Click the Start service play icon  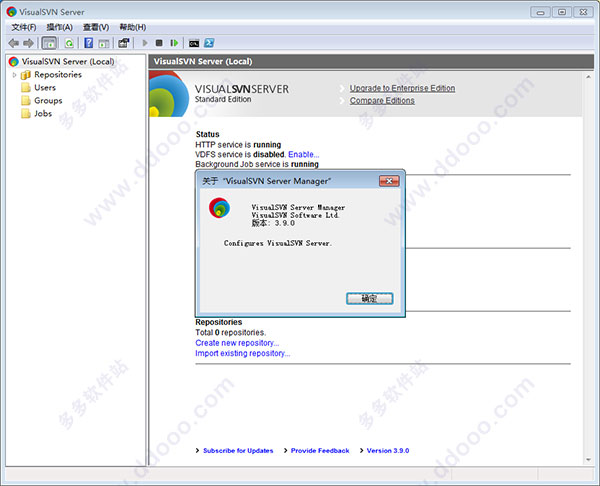point(145,43)
